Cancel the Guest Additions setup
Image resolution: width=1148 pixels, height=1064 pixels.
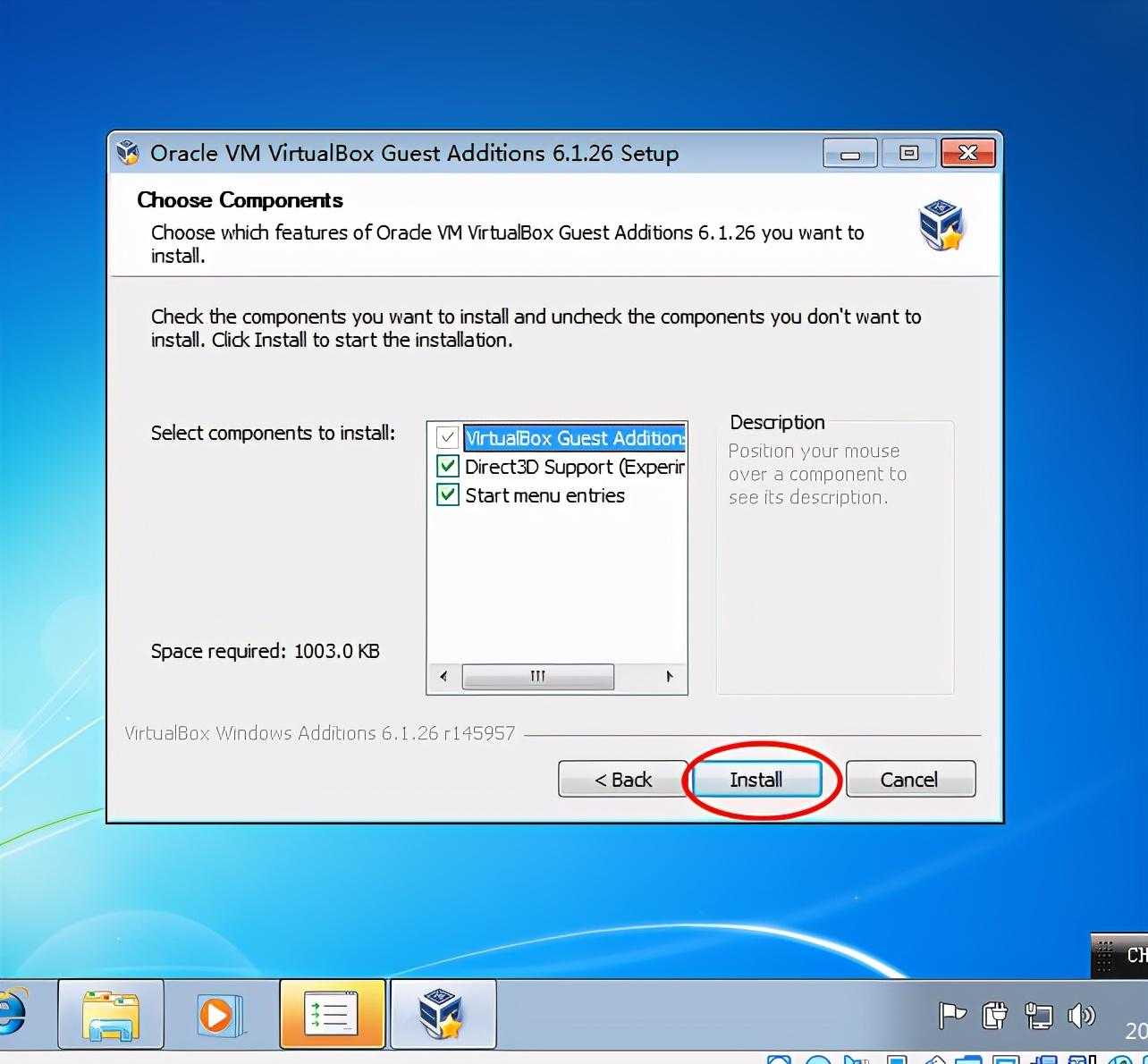909,779
